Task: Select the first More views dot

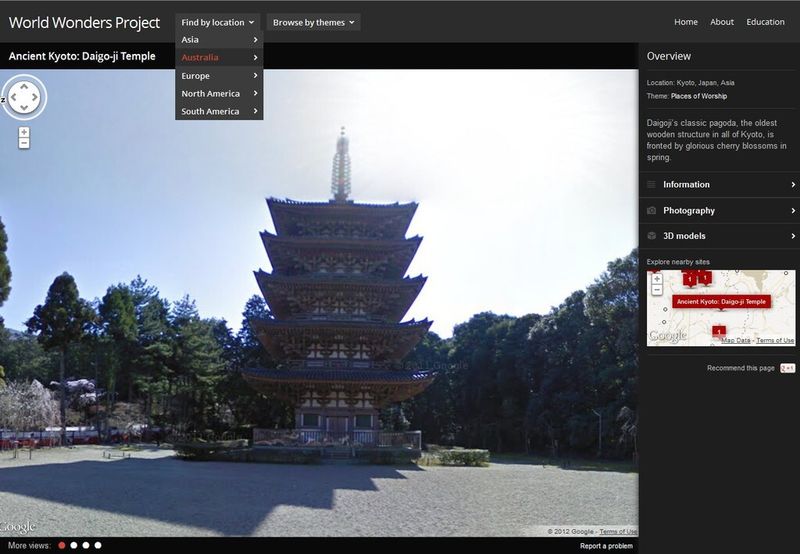Action: tap(62, 545)
